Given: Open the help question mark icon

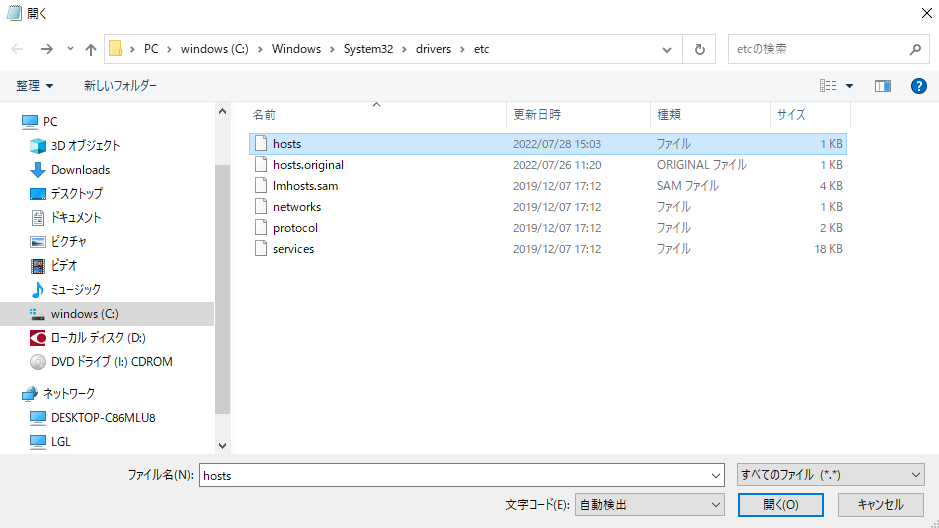Looking at the screenshot, I should pos(919,86).
